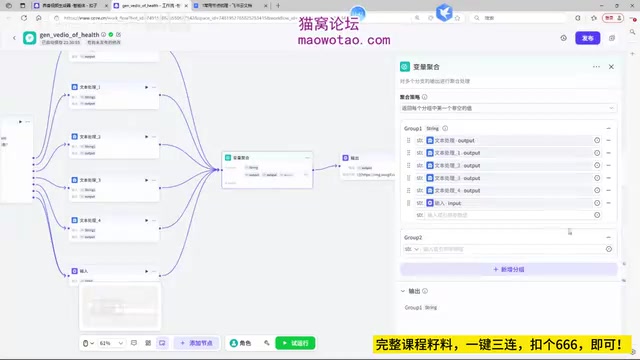Open the 角色 role settings

click(x=241, y=343)
